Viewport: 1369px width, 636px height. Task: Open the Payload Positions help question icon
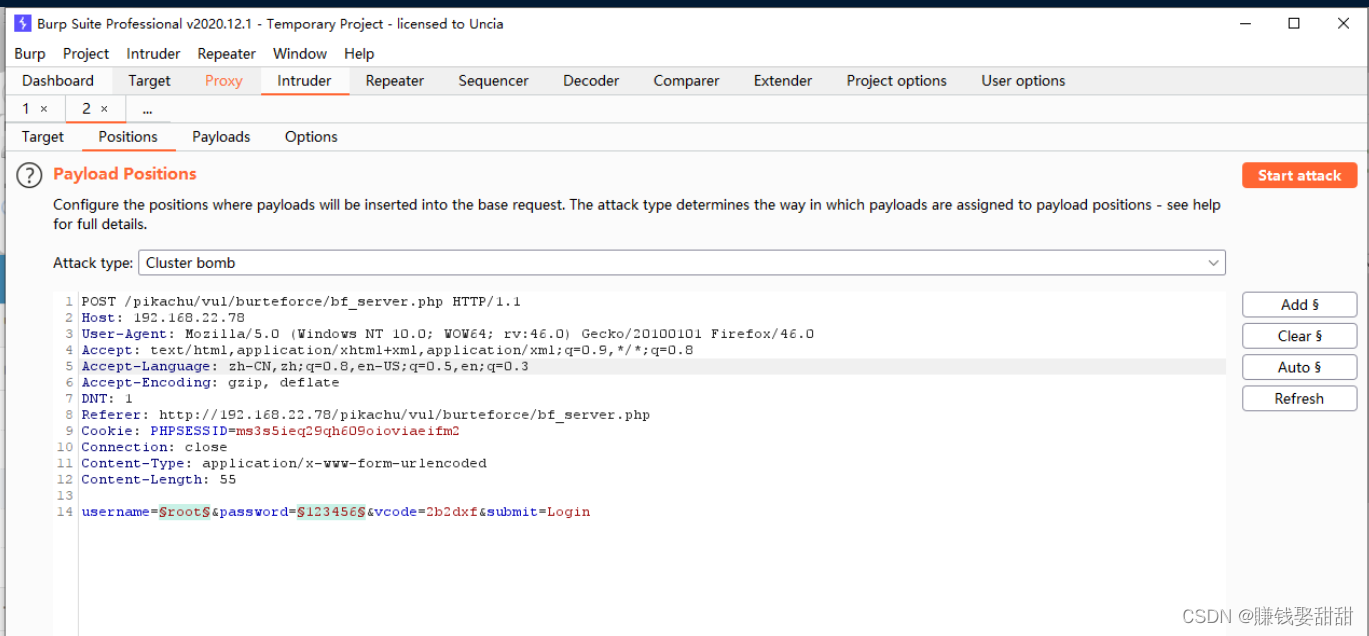pos(30,175)
